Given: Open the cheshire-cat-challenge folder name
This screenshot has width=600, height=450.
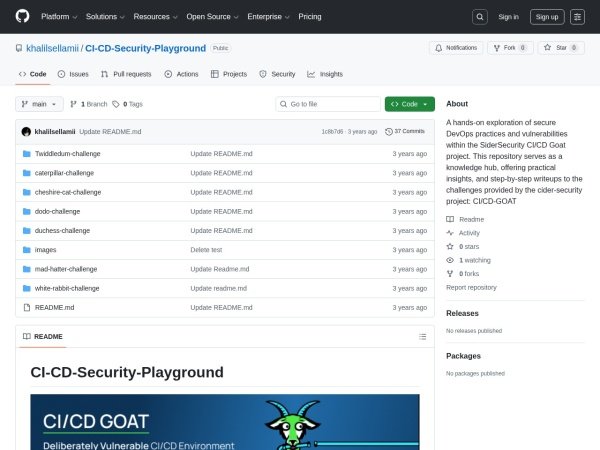Looking at the screenshot, I should coord(68,192).
